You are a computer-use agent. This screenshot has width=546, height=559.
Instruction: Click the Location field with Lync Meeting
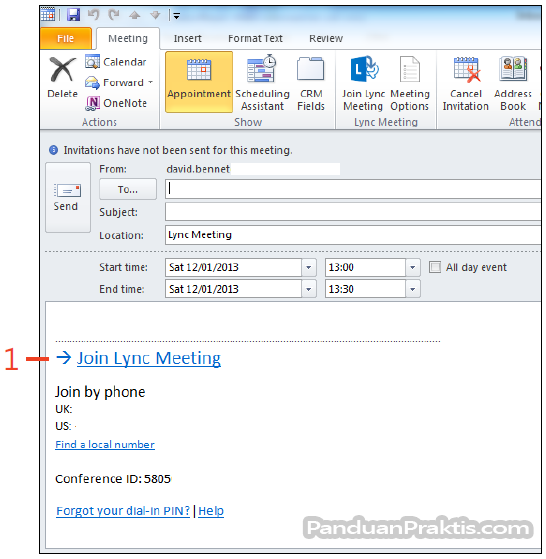pos(353,235)
